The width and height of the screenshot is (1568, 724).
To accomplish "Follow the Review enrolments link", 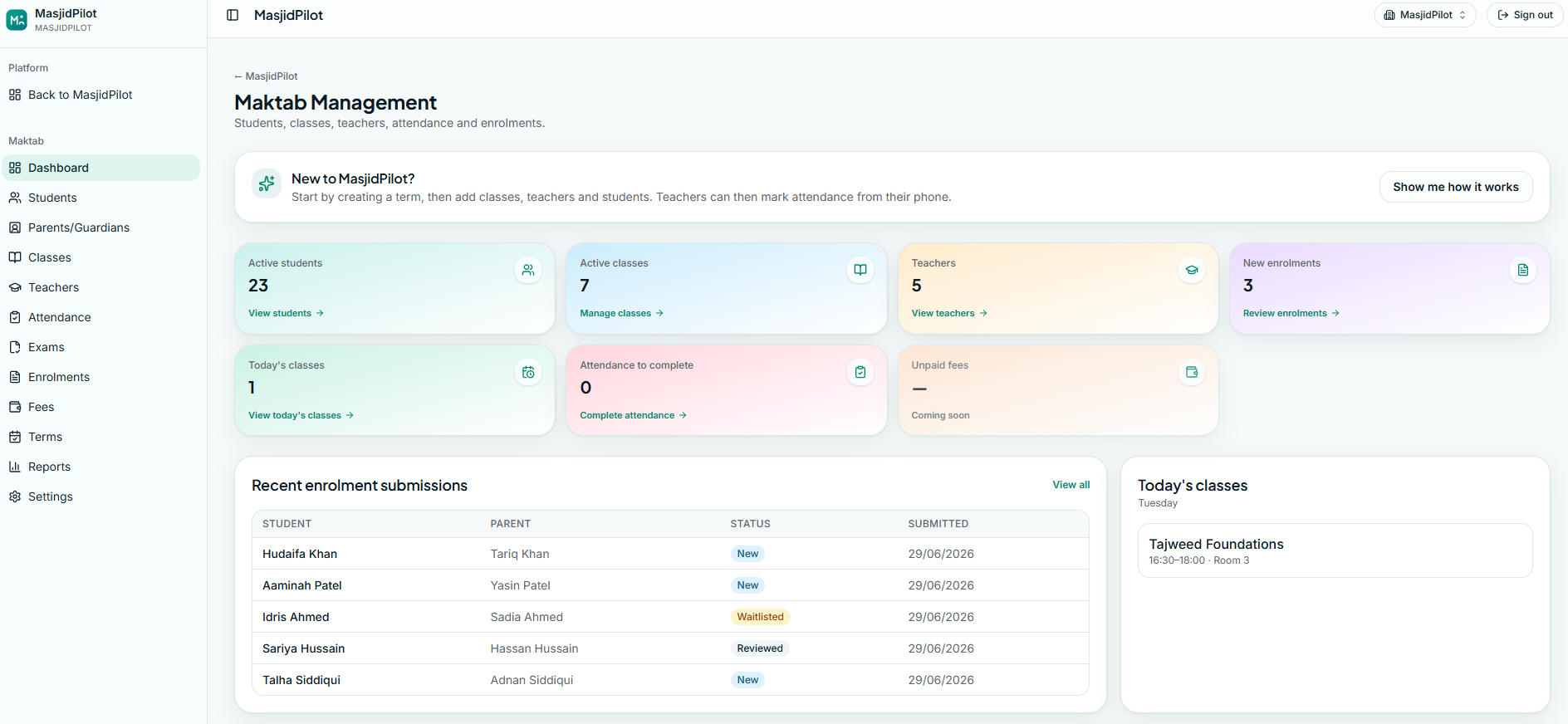I will pos(1291,313).
